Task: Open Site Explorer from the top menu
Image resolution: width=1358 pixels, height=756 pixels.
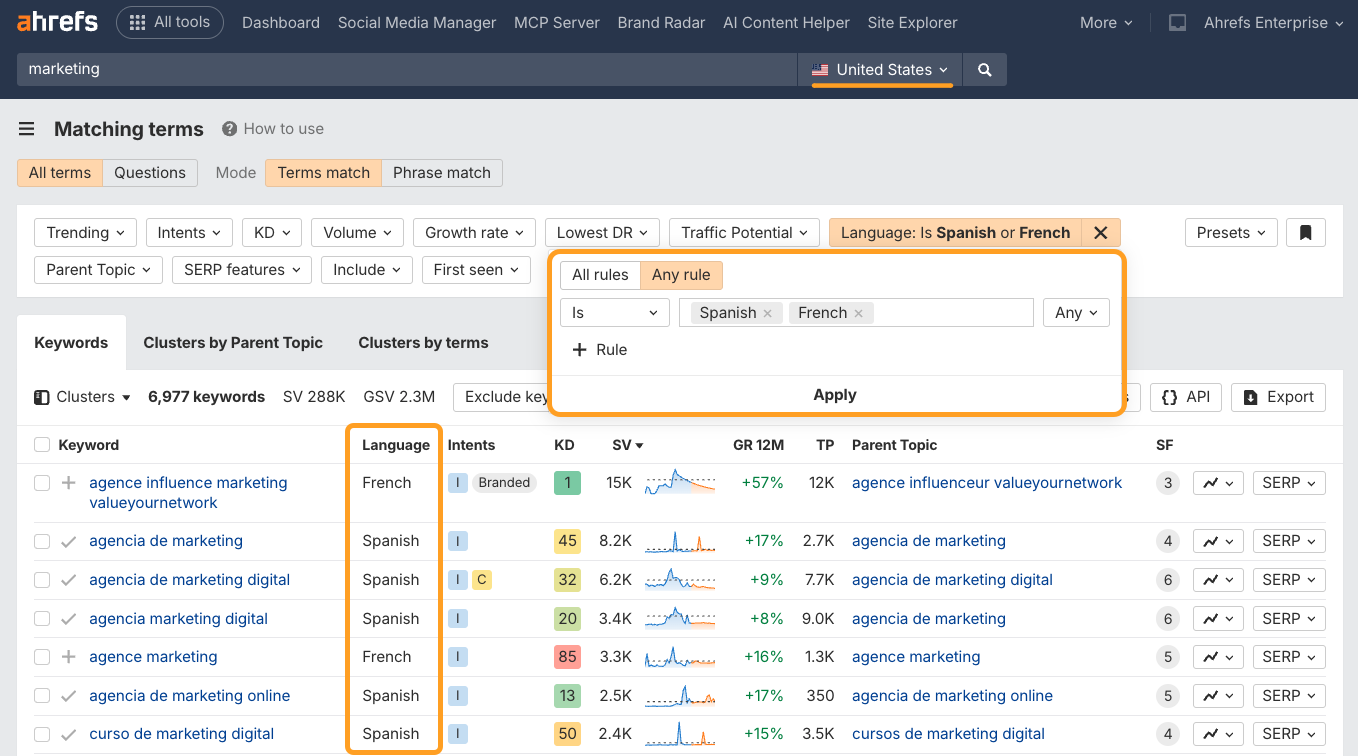Action: [912, 22]
